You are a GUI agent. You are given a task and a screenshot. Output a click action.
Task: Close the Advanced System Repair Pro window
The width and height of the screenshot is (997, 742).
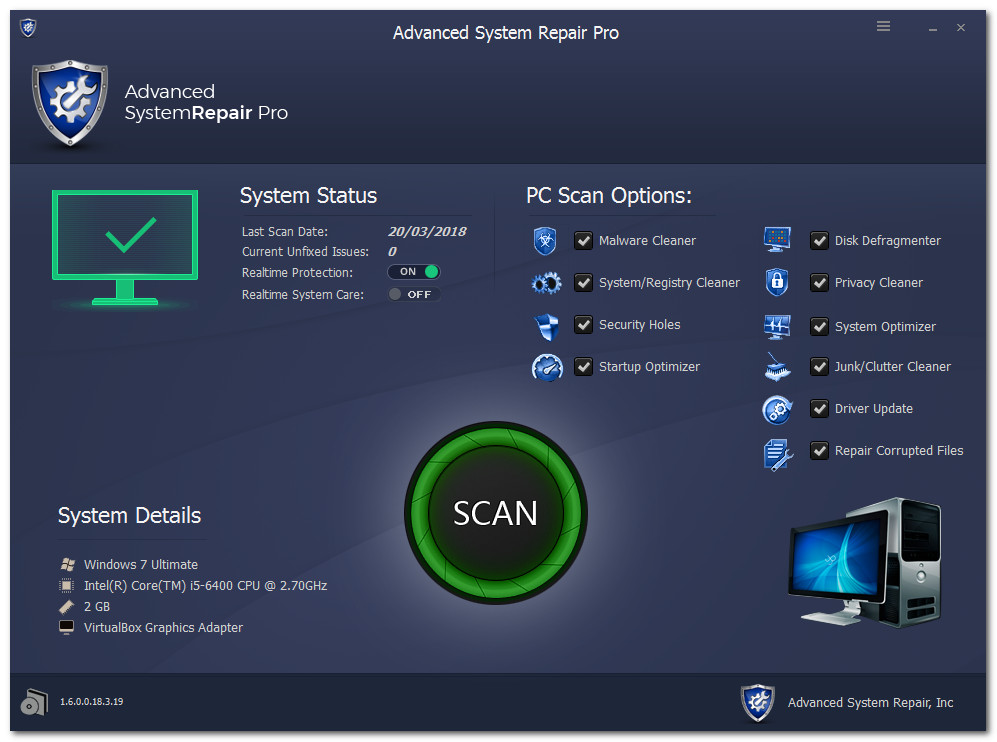point(961,27)
